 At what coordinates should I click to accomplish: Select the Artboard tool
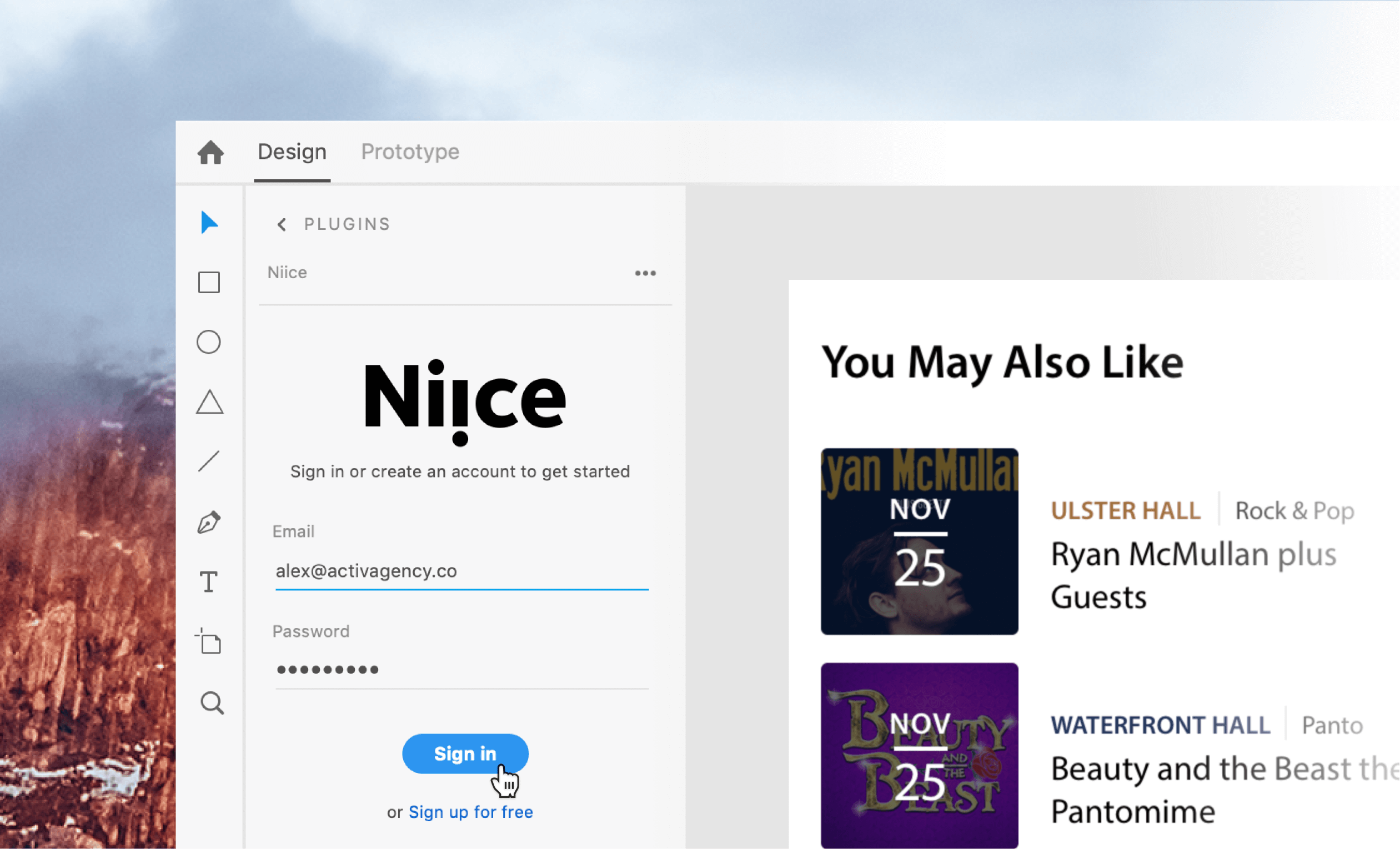point(208,641)
